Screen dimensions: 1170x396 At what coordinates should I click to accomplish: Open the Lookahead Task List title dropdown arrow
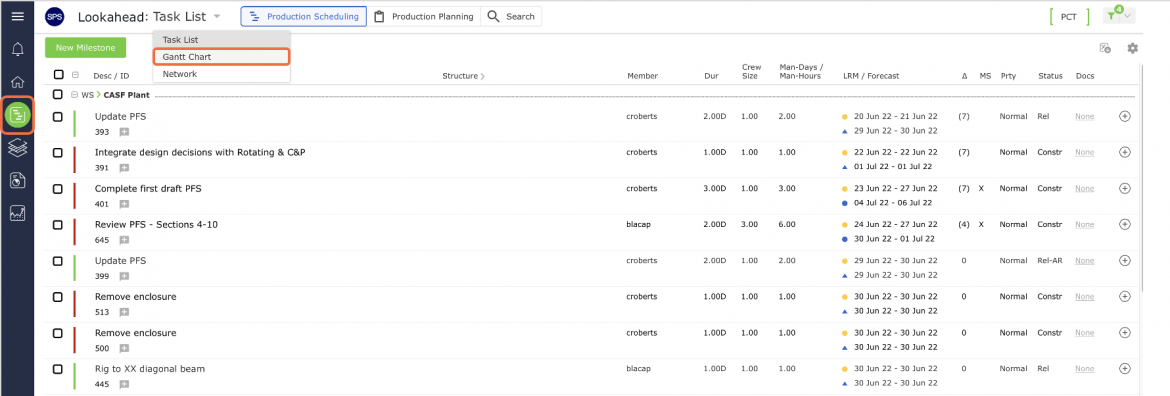point(216,16)
